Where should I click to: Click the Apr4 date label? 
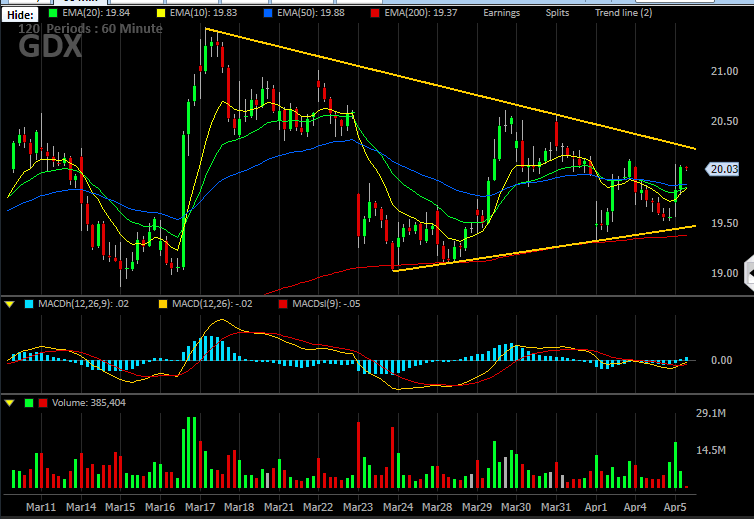coord(635,507)
